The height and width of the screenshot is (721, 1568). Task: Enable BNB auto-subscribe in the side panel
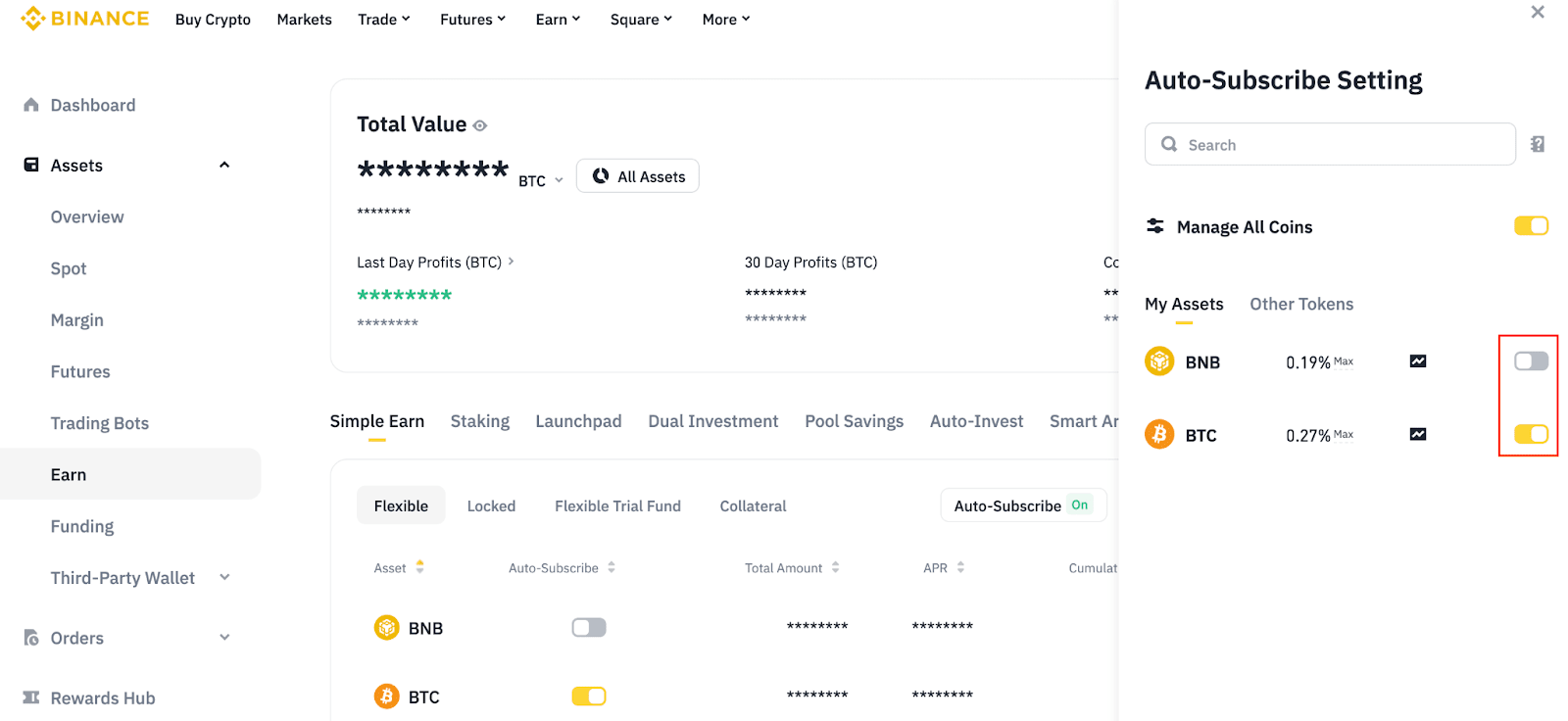[1531, 361]
